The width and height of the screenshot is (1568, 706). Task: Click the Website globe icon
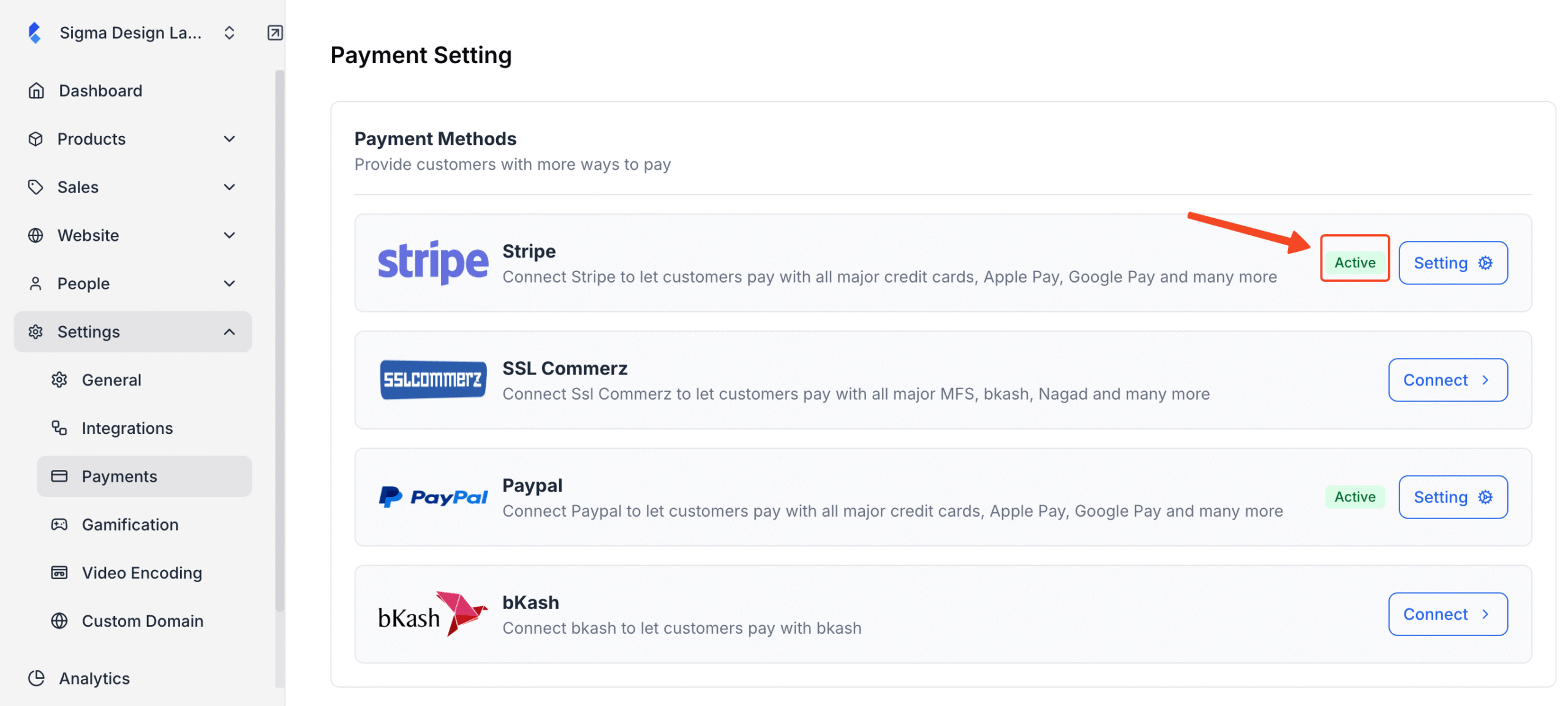pos(36,235)
